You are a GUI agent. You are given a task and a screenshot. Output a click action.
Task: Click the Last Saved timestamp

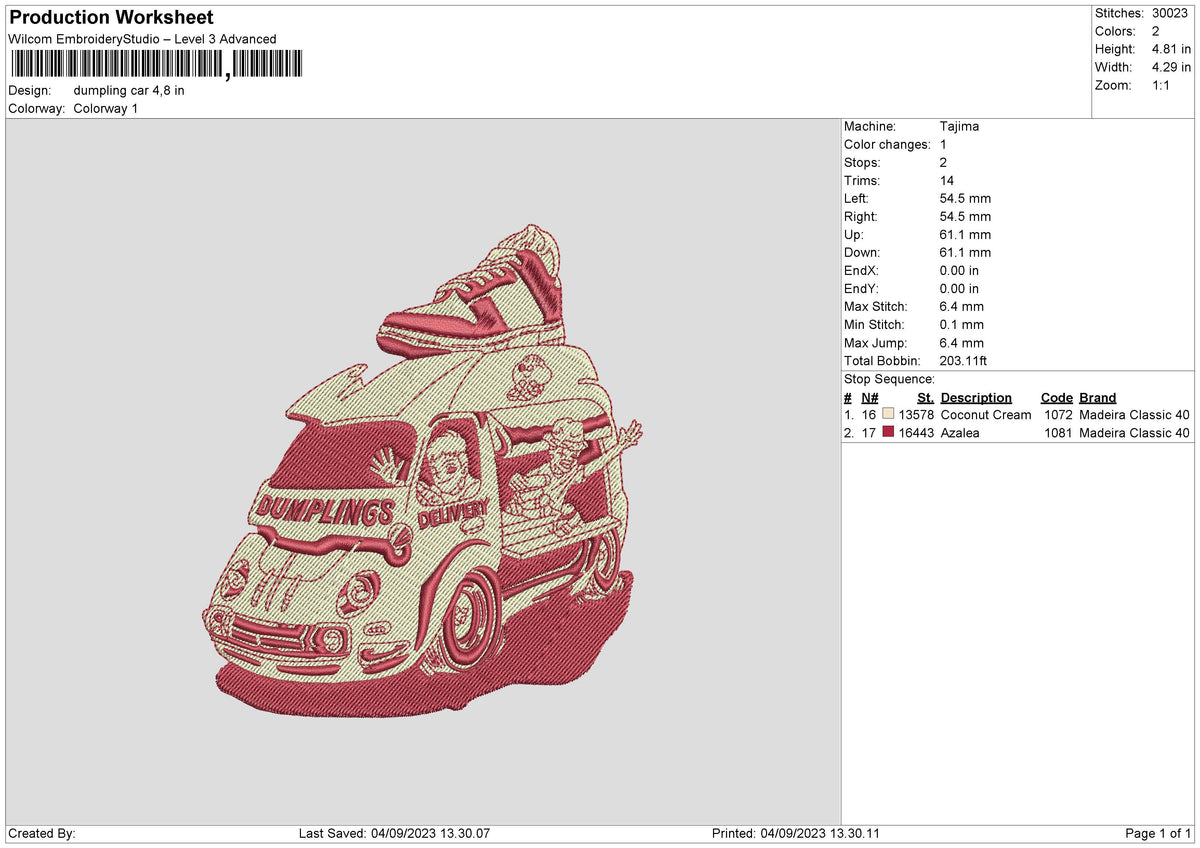[395, 832]
